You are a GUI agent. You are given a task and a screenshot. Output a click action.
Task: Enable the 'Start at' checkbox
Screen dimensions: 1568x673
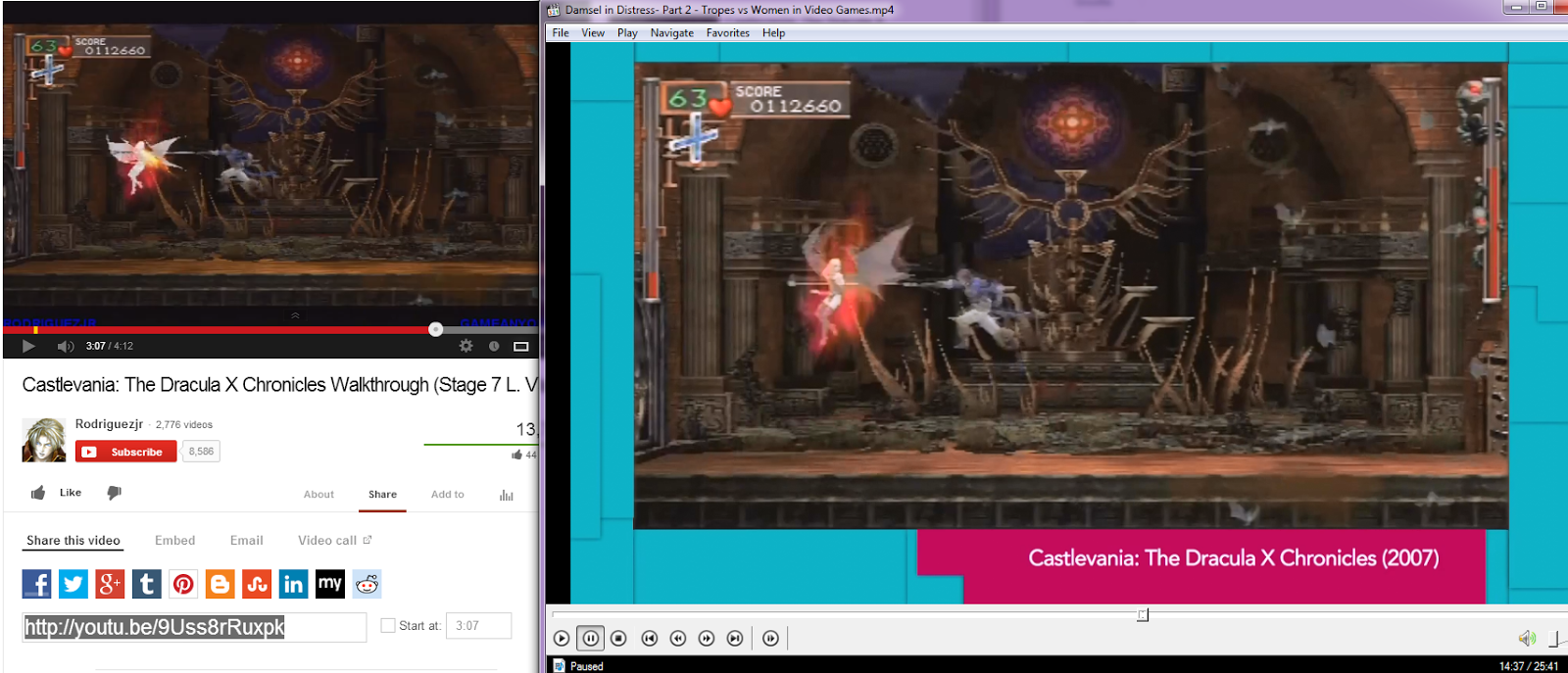388,625
